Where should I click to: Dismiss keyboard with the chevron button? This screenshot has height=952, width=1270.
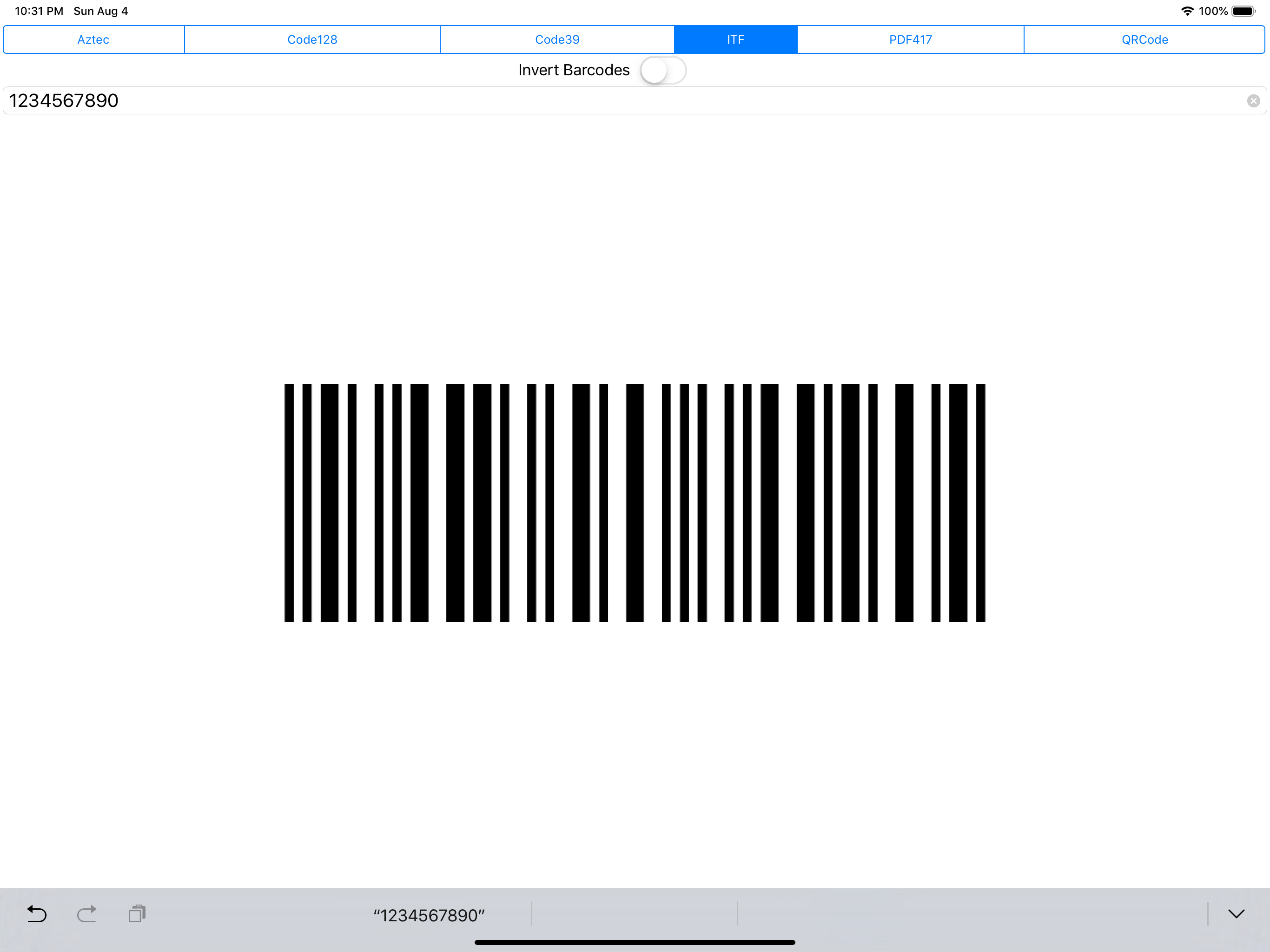(1236, 914)
